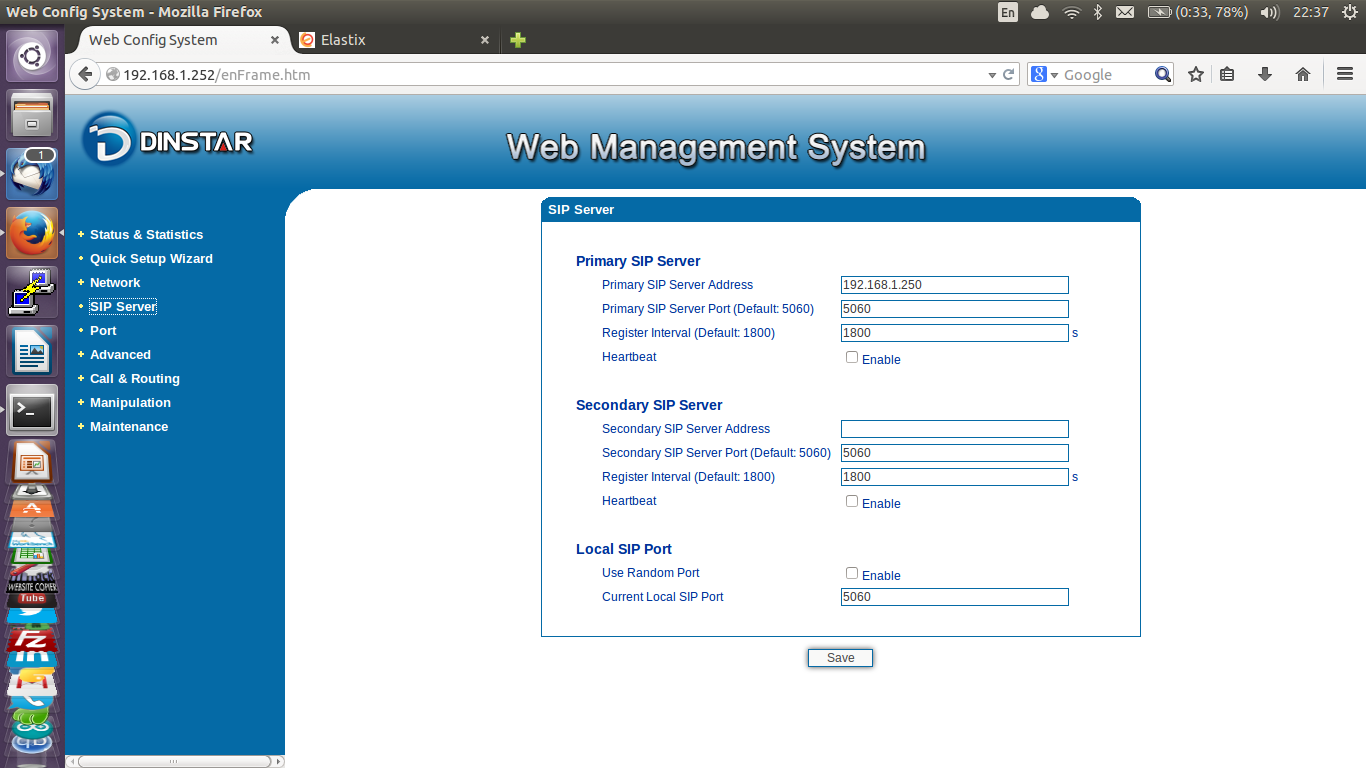Open a new tab with plus icon

point(518,40)
